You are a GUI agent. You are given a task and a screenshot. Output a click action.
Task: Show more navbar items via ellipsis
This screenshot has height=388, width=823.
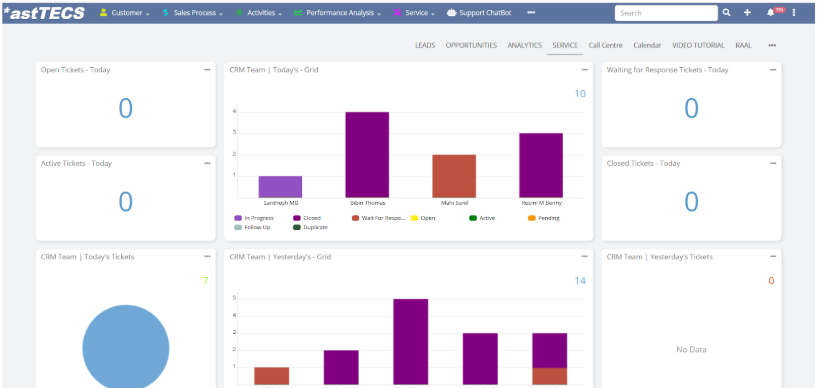tap(531, 13)
